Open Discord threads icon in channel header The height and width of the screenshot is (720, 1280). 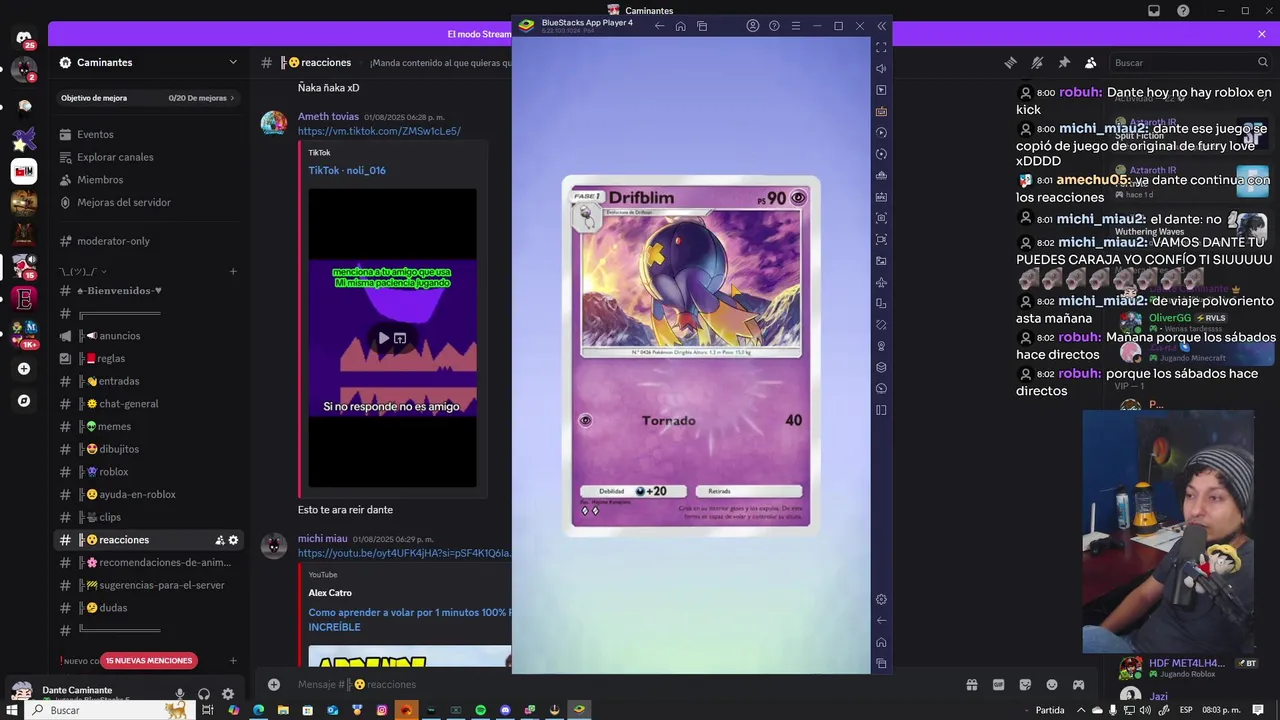coord(1010,62)
